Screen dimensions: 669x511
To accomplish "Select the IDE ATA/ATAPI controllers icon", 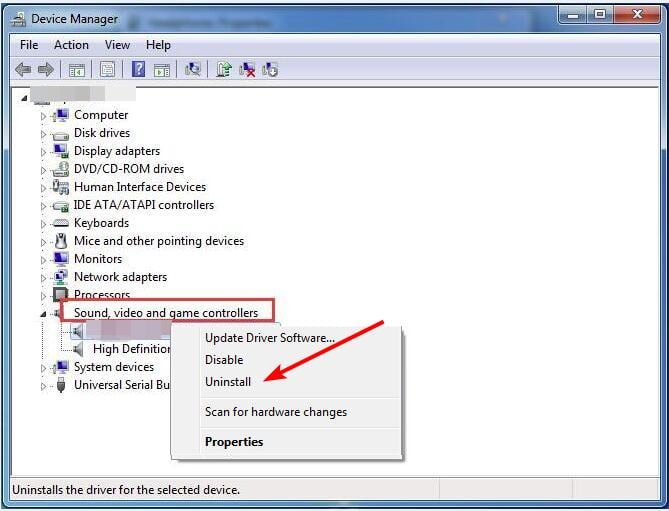I will pos(60,206).
